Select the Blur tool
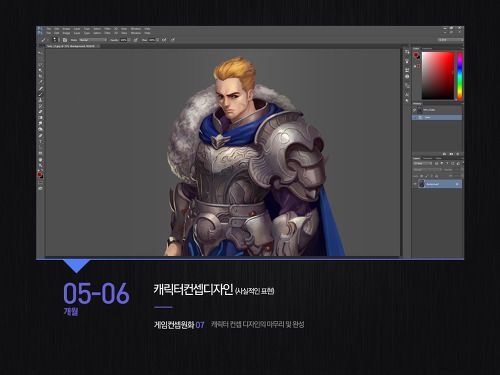The height and width of the screenshot is (375, 500). coord(41,123)
